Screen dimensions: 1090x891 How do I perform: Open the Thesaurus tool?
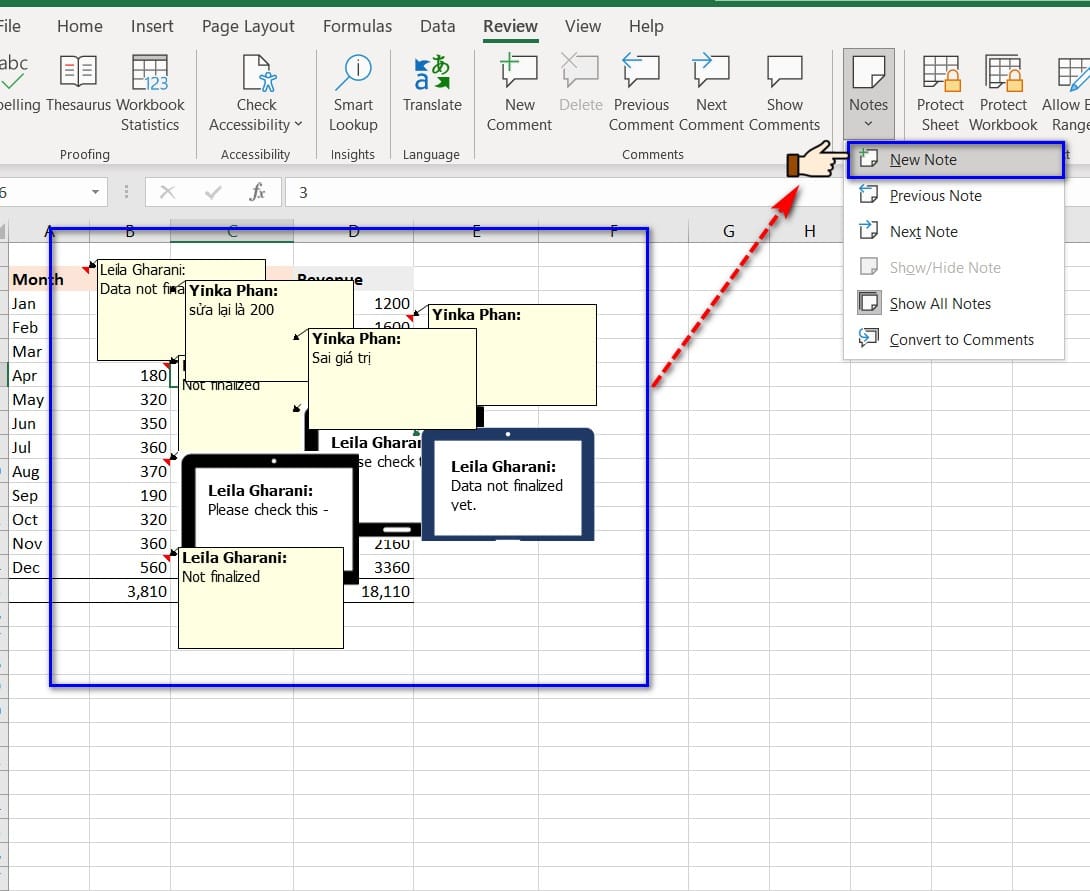pos(78,85)
